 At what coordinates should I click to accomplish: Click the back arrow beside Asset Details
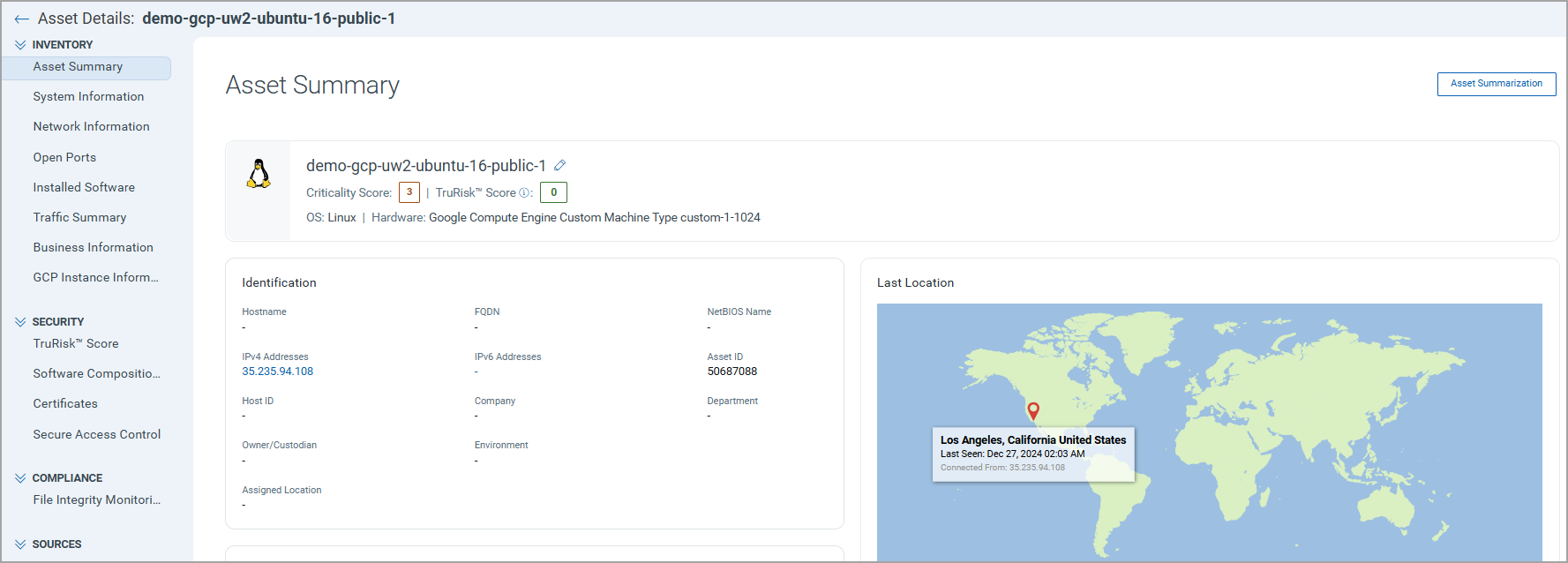click(x=21, y=19)
